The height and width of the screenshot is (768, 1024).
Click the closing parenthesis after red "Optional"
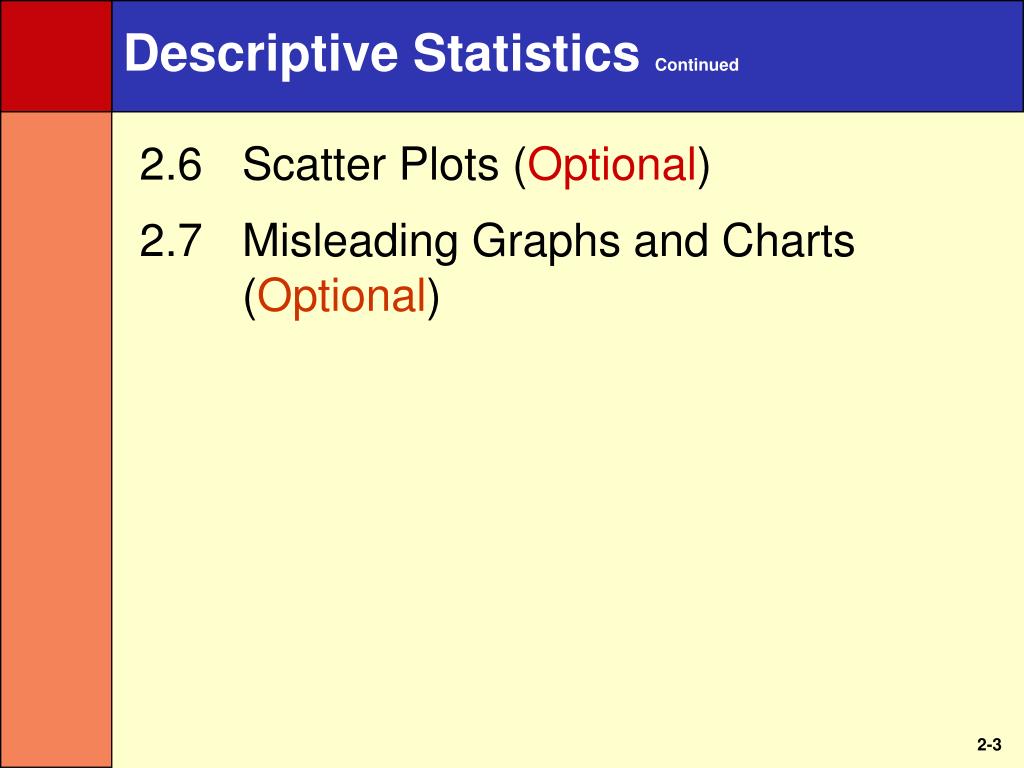coord(703,166)
